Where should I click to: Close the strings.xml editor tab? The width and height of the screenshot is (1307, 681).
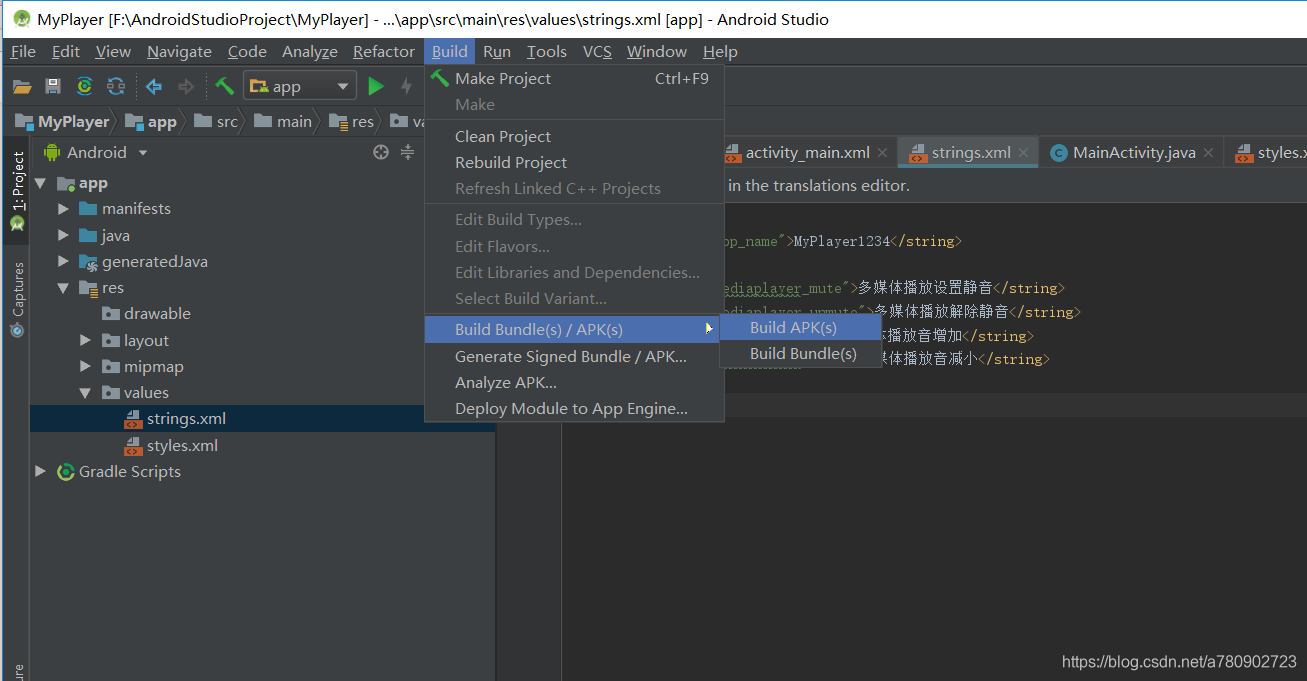1024,153
